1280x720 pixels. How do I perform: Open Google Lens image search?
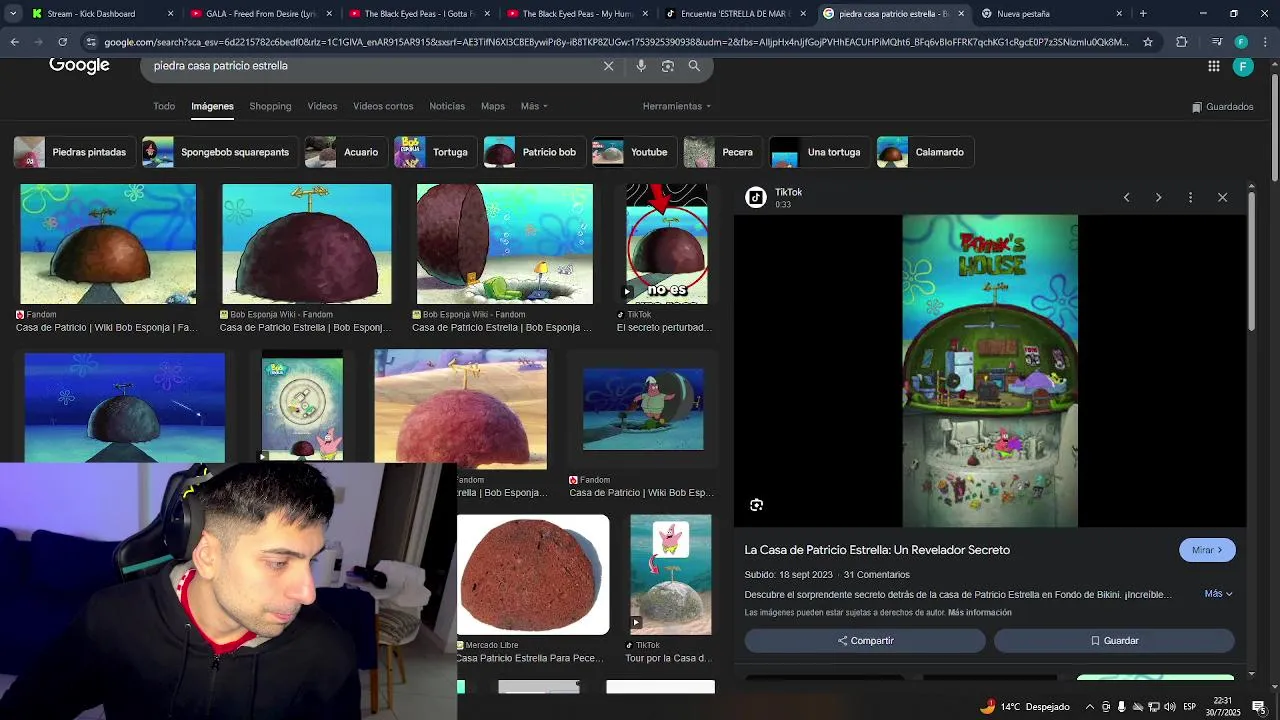click(x=667, y=66)
